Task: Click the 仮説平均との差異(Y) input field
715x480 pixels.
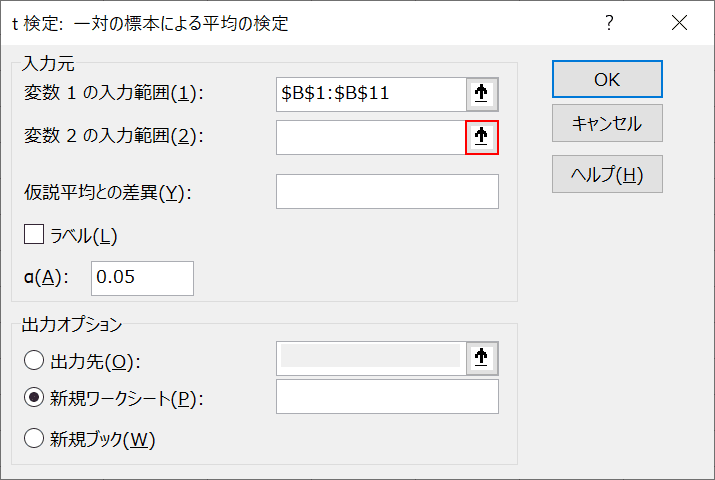Action: [x=387, y=191]
